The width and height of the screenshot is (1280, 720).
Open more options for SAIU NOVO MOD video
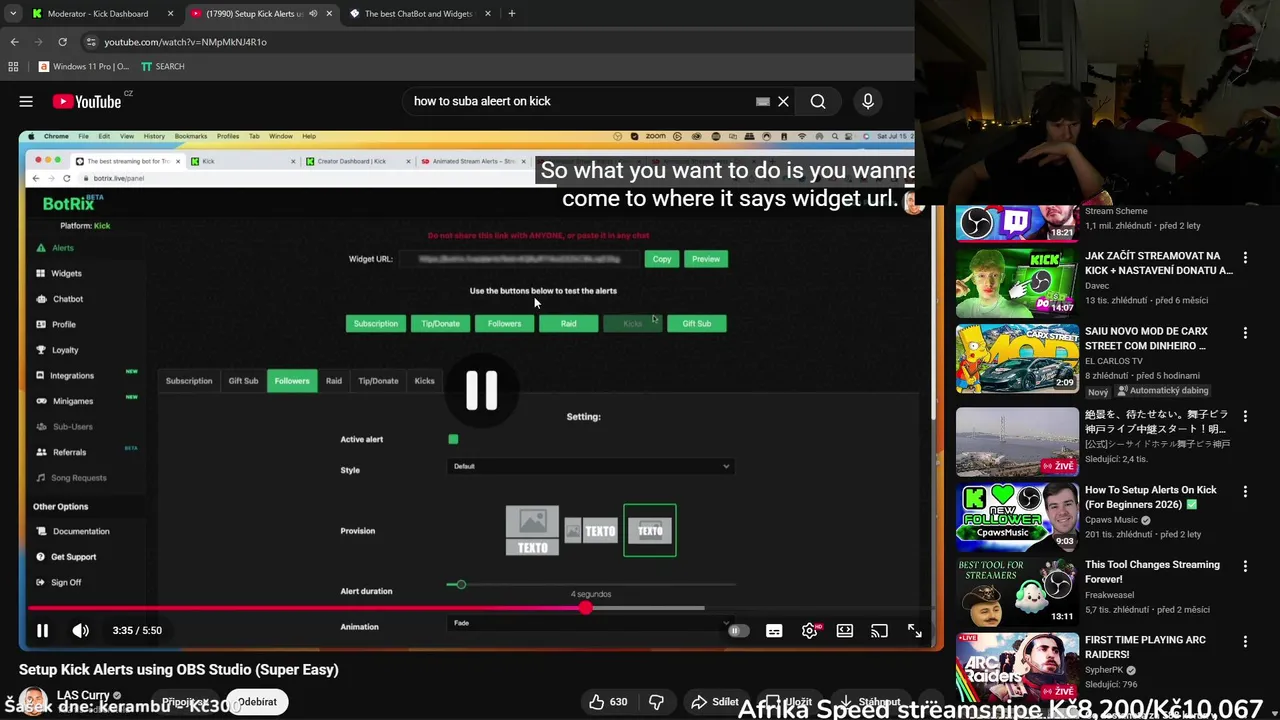click(1245, 333)
